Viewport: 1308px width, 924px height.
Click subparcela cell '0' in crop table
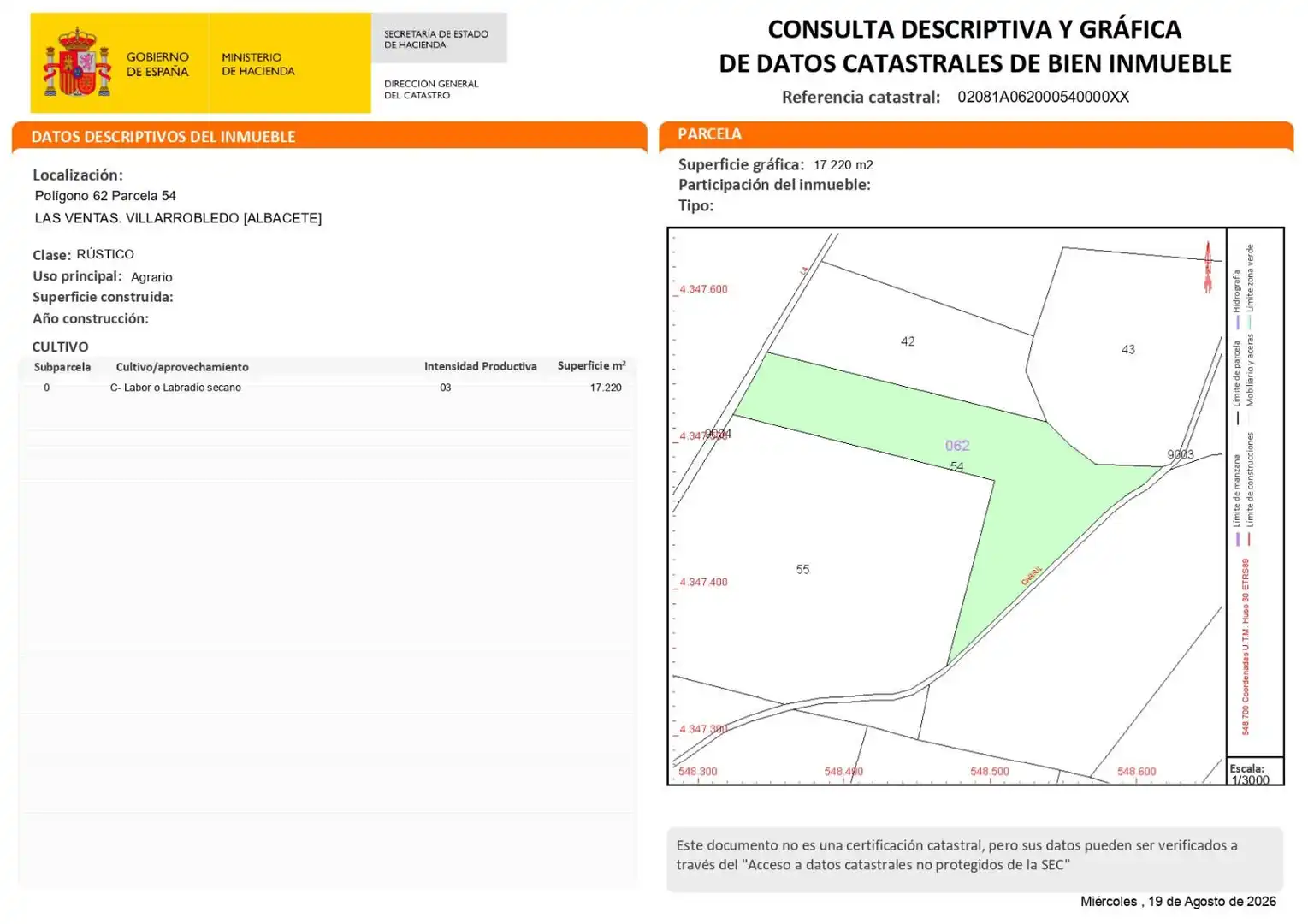pos(46,388)
